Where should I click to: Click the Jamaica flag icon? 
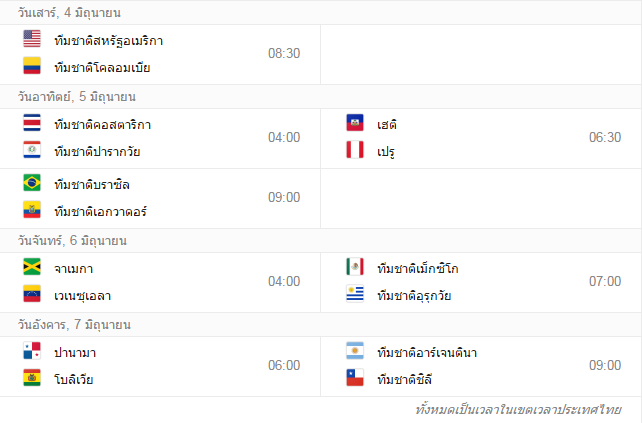pyautogui.click(x=31, y=268)
